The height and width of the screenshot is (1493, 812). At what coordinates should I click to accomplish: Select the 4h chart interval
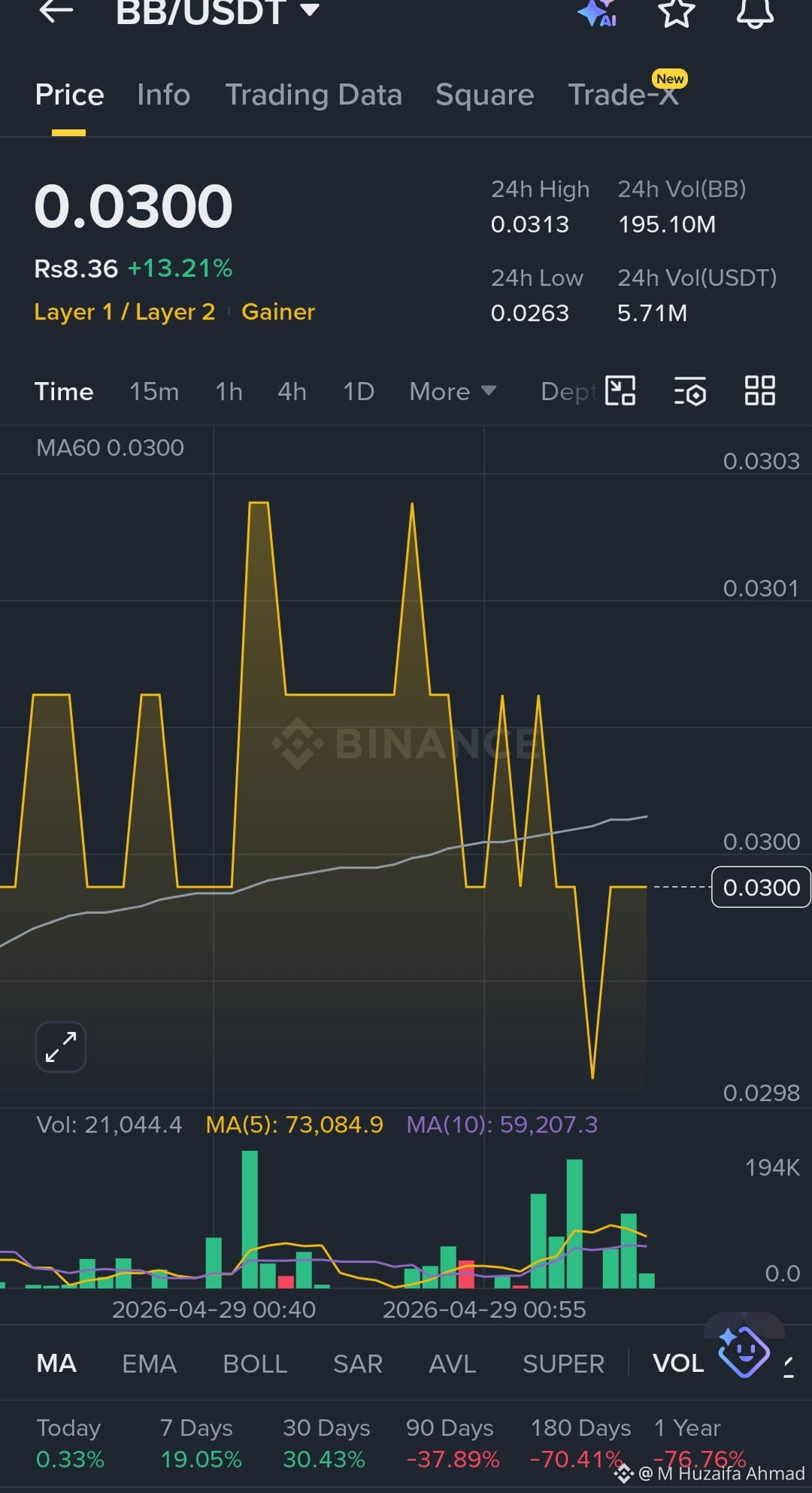click(x=292, y=391)
